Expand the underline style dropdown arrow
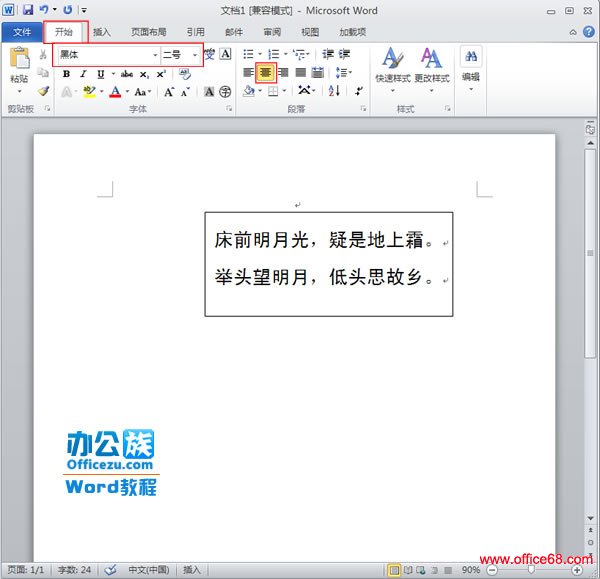Screen dimensions: 600x579 113,73
